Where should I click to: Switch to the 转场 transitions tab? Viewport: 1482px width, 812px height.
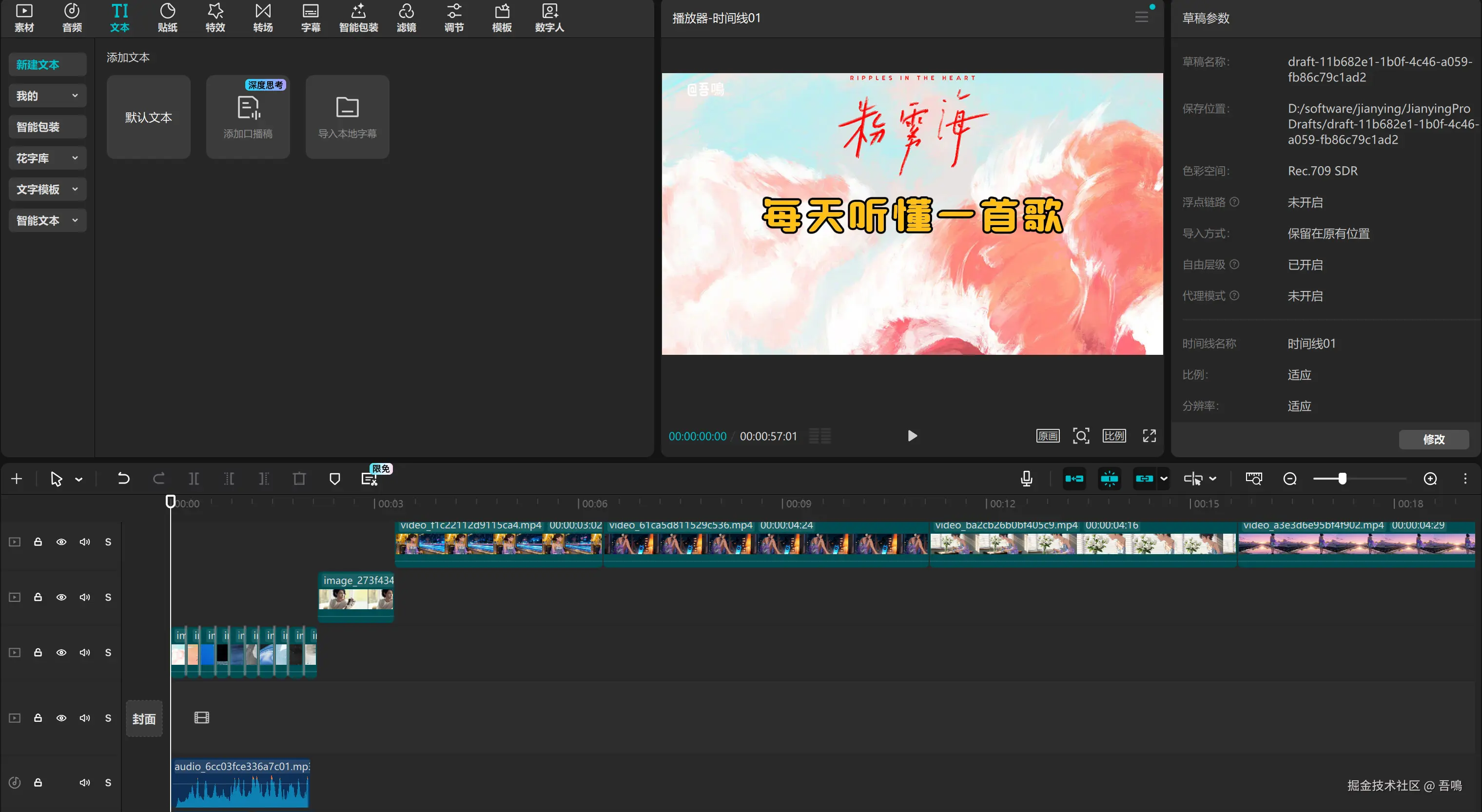(263, 17)
